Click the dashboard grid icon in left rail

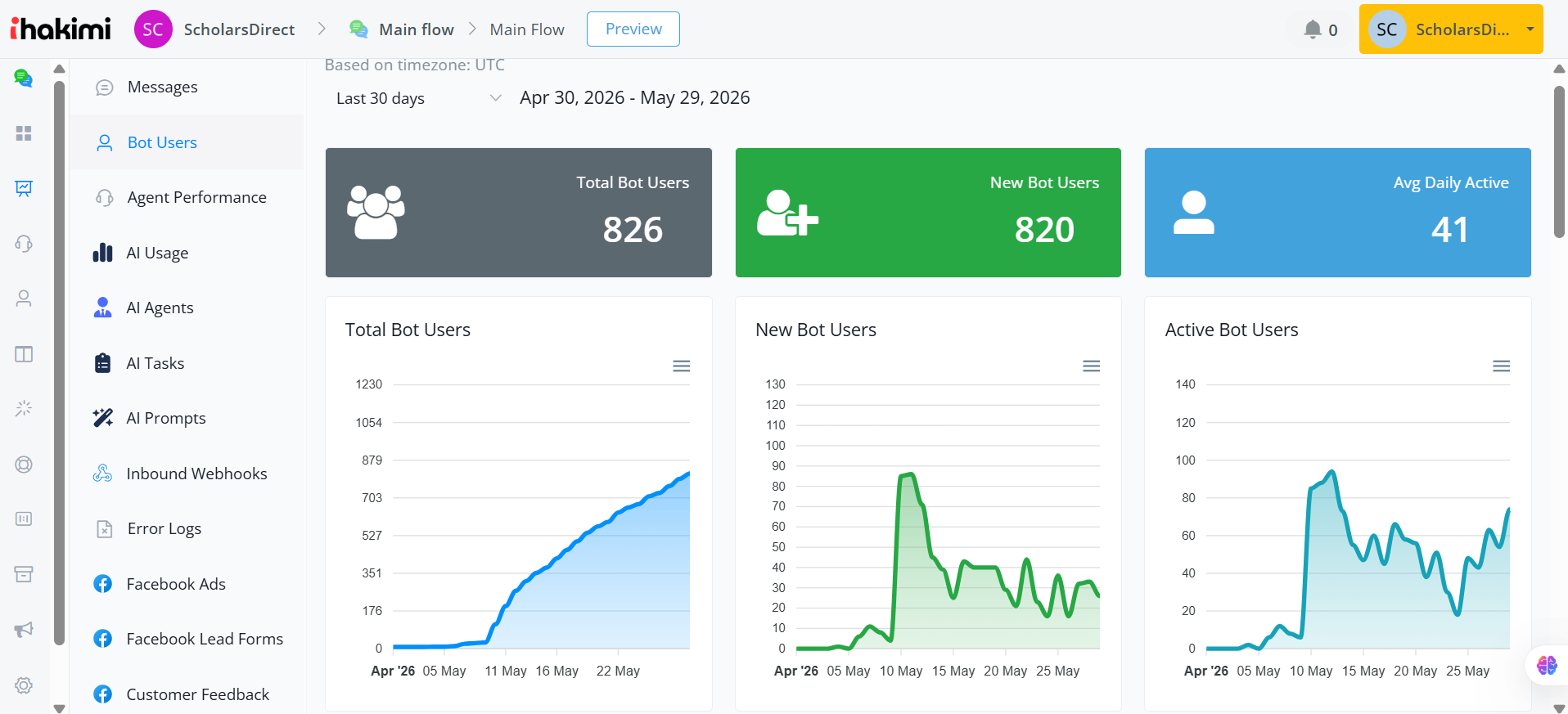tap(24, 133)
